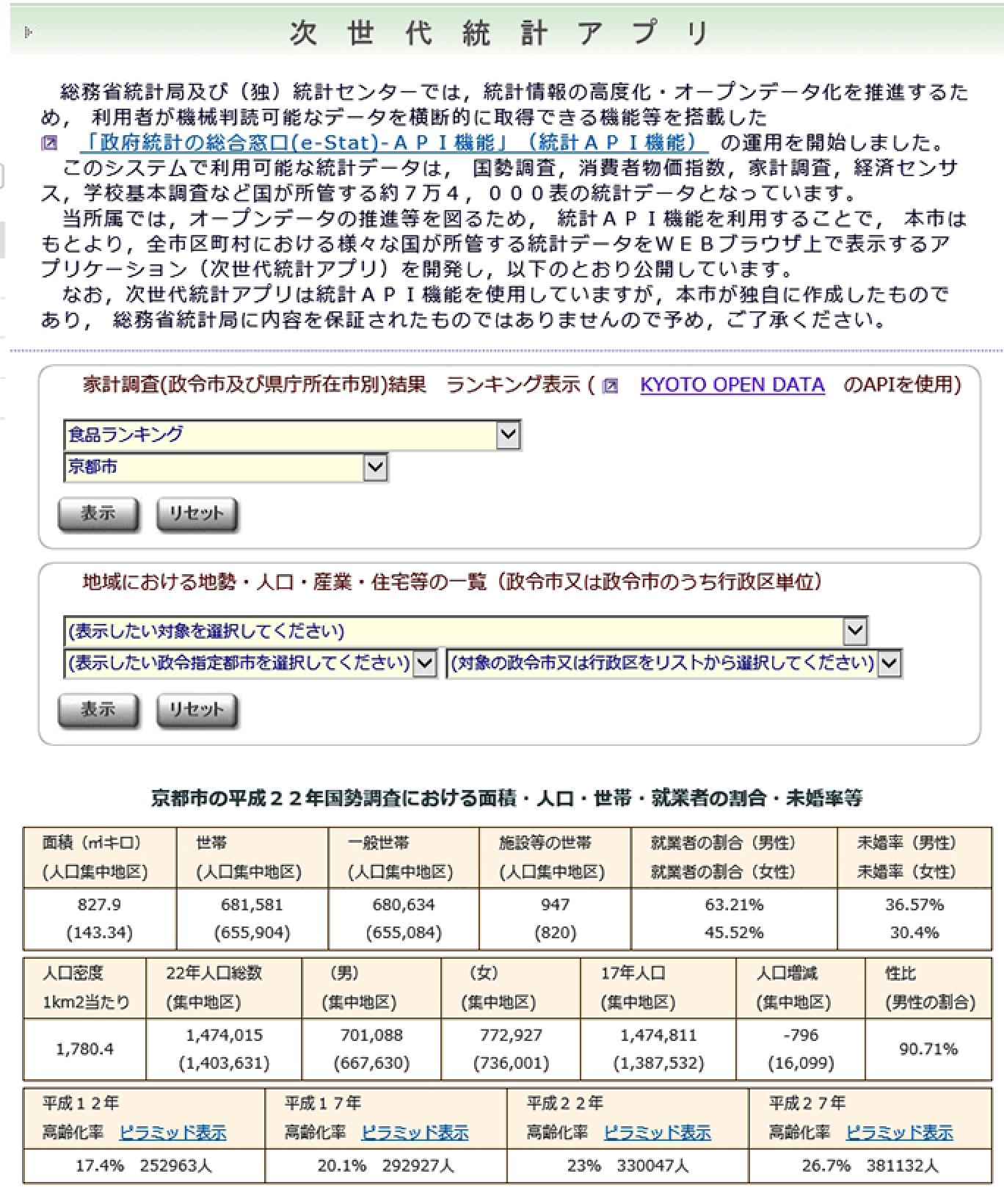Click the 827.9 area value cell

point(100,904)
